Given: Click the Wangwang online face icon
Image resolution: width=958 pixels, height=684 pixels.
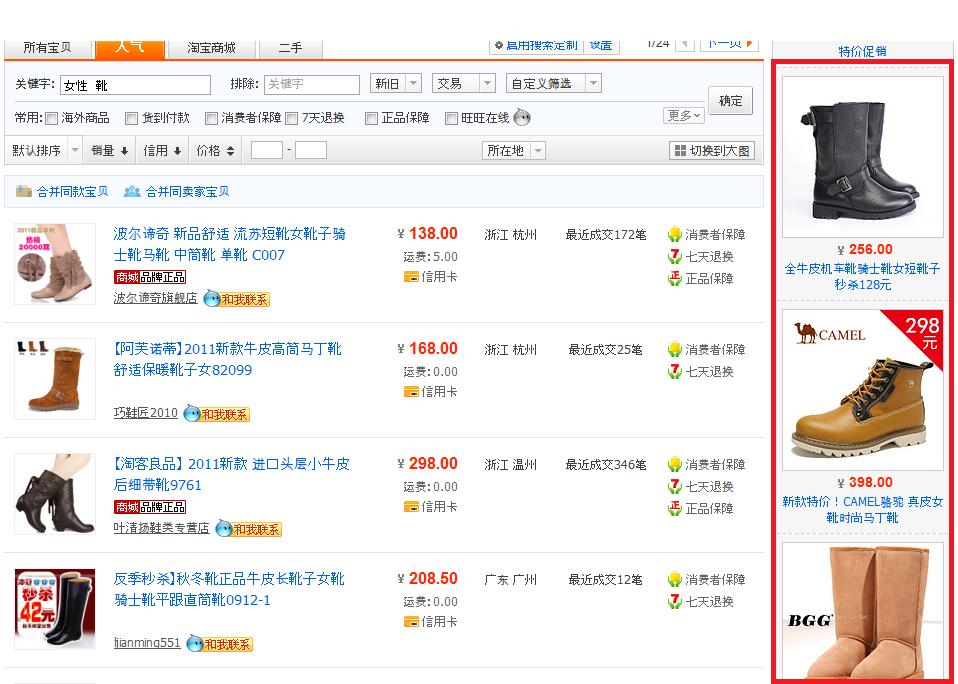Looking at the screenshot, I should click(x=522, y=117).
